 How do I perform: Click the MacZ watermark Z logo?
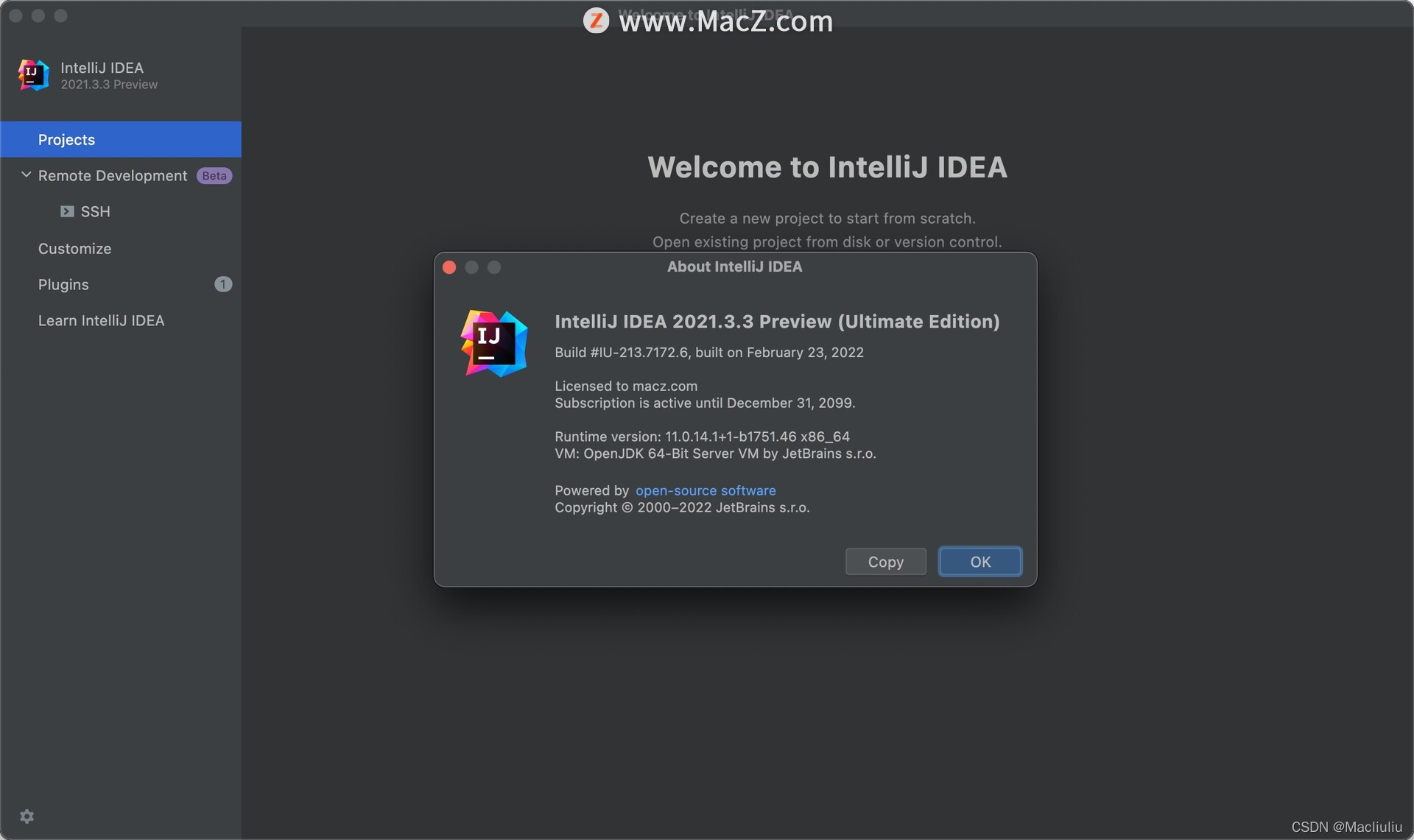(x=596, y=21)
